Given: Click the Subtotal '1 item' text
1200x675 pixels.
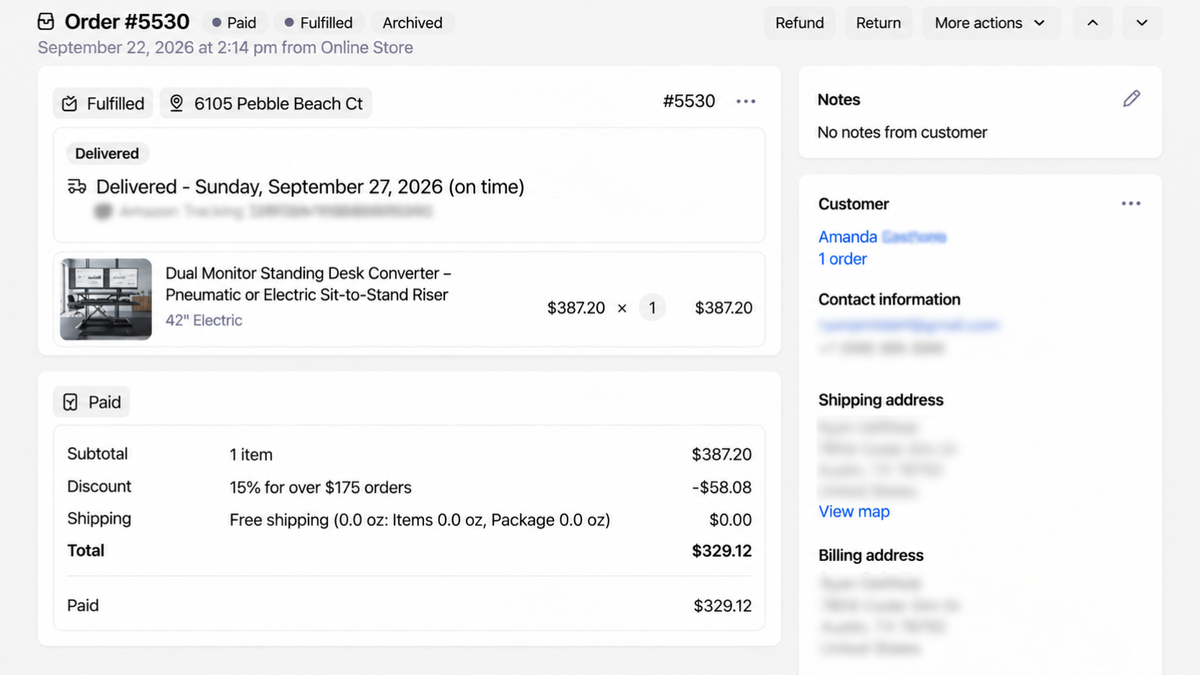Looking at the screenshot, I should (x=251, y=454).
